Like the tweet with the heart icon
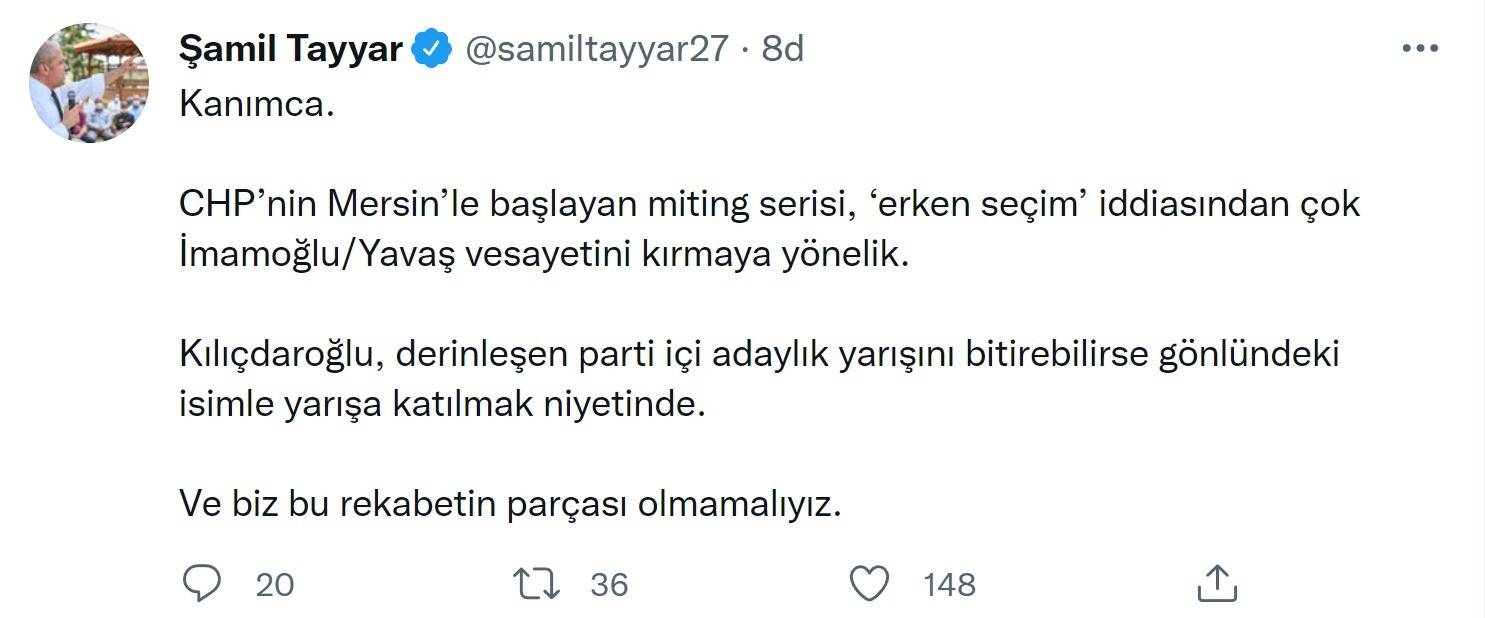This screenshot has height=618, width=1485. coord(869,583)
